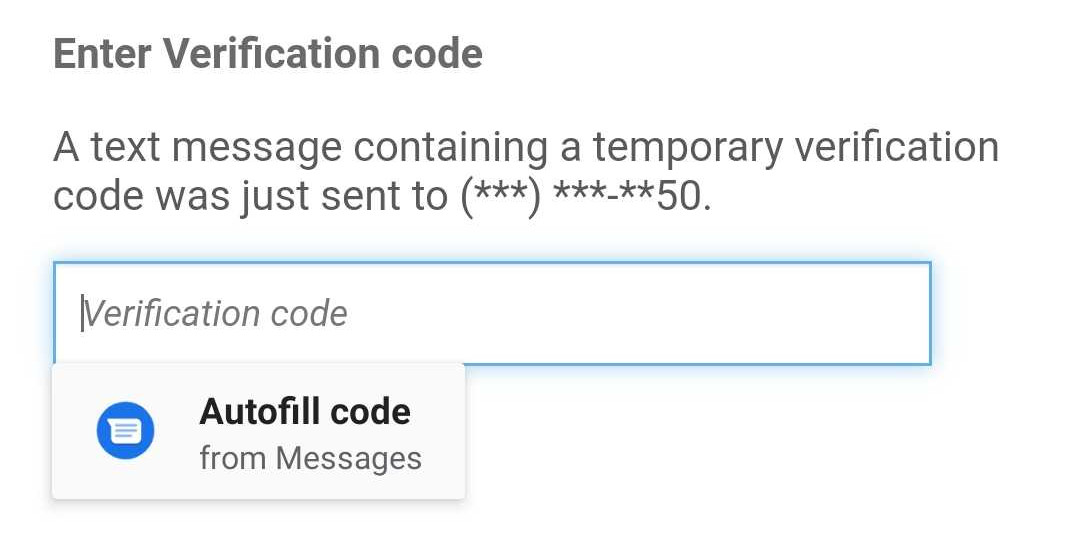1076x539 pixels.
Task: Click the word "Messages" in the autofill popup
Action: pyautogui.click(x=348, y=459)
